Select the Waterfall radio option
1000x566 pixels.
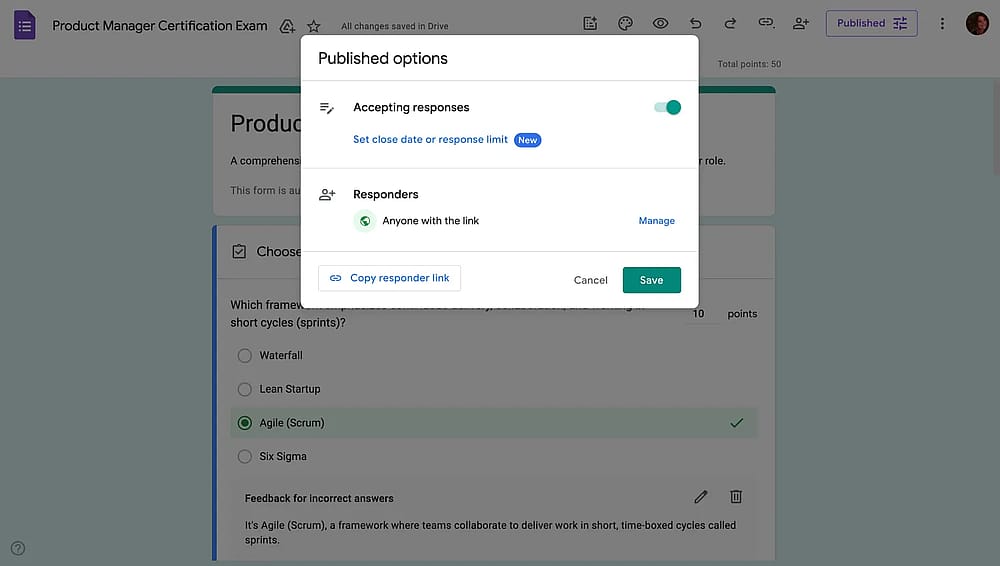point(244,355)
